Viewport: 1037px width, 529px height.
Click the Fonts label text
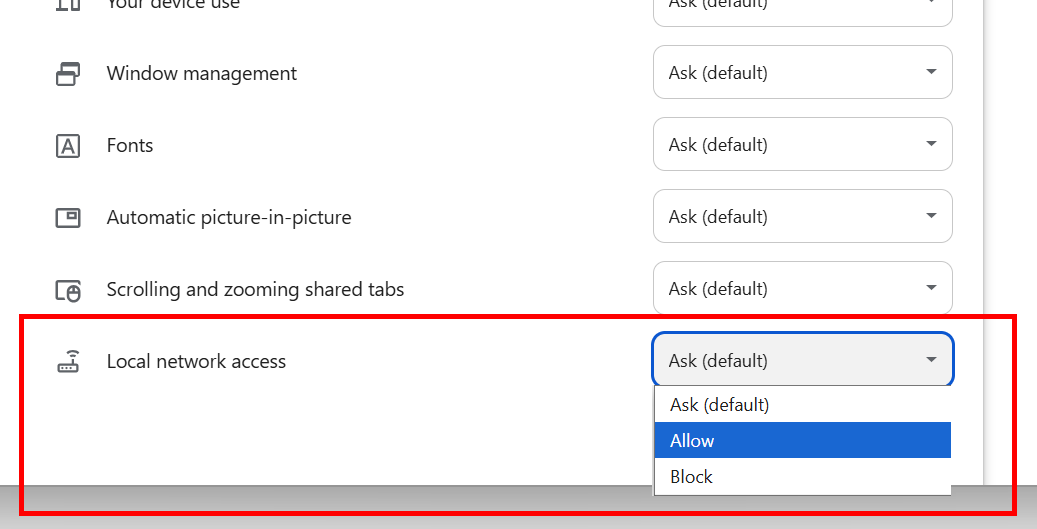130,145
